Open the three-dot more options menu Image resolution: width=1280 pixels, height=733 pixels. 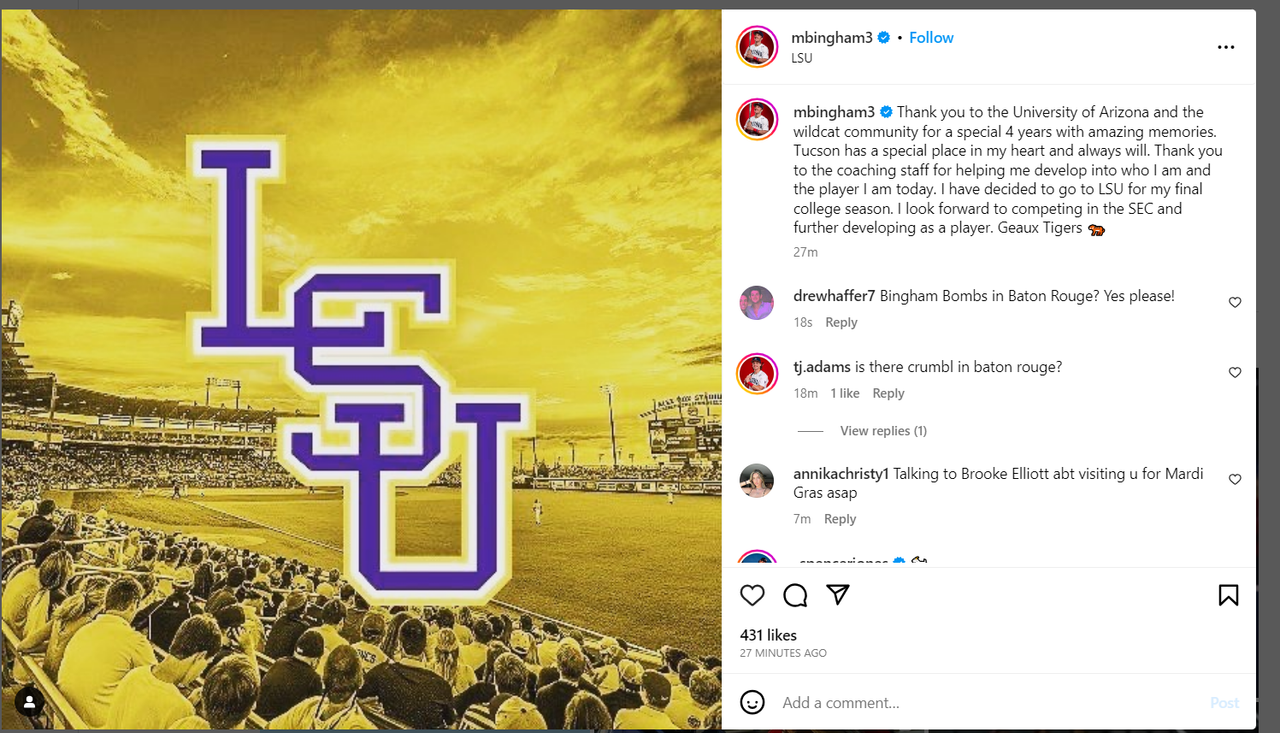(1226, 47)
